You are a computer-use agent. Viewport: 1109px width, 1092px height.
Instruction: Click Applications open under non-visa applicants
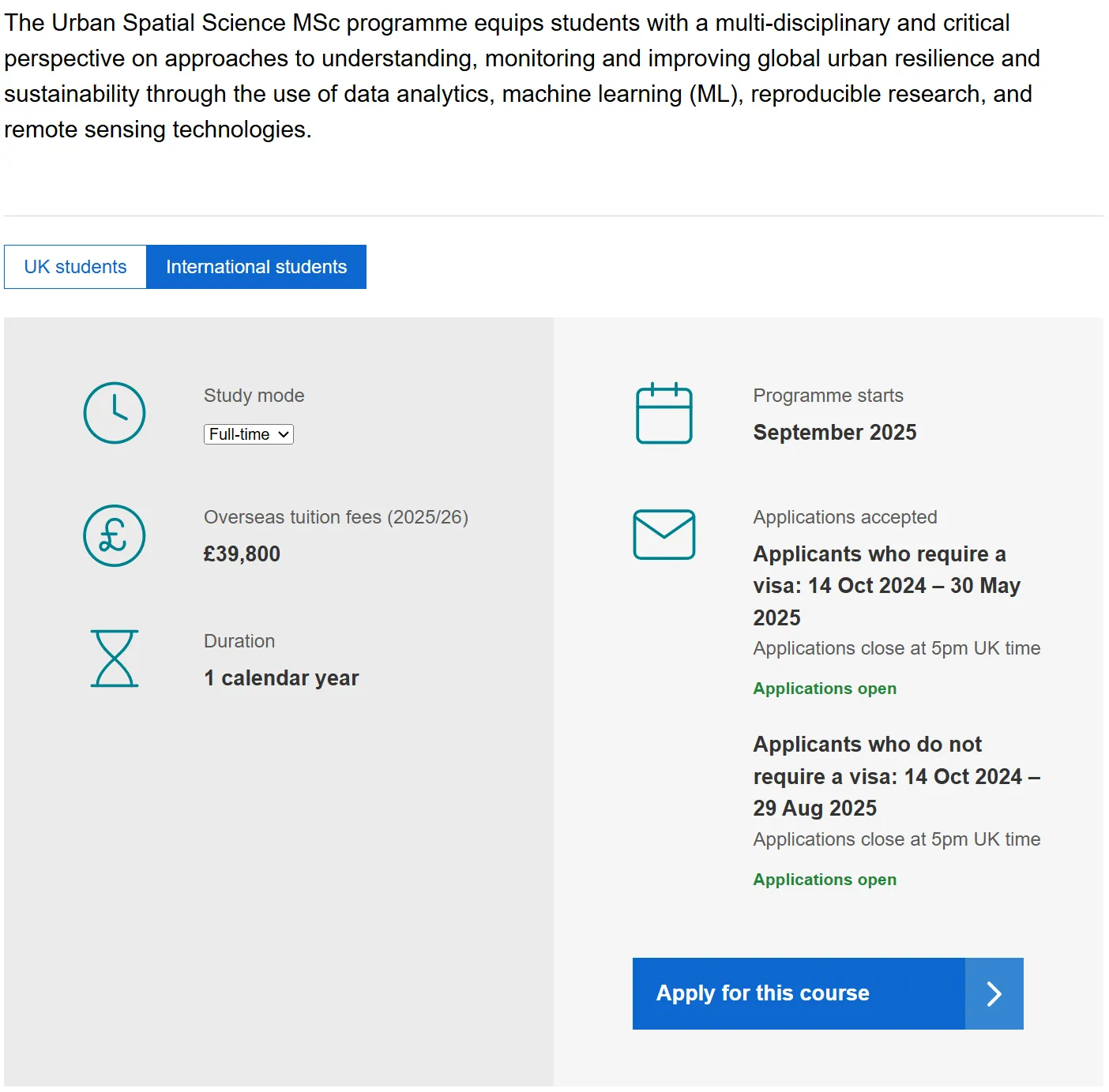pos(824,880)
